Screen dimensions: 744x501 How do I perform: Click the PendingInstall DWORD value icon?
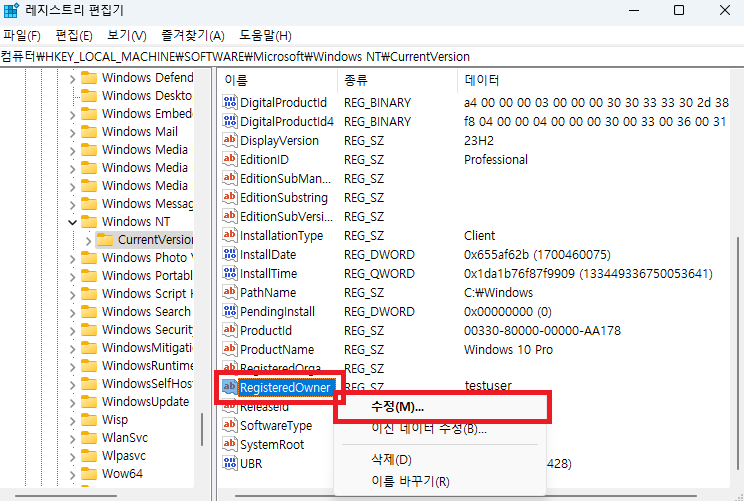click(x=230, y=311)
